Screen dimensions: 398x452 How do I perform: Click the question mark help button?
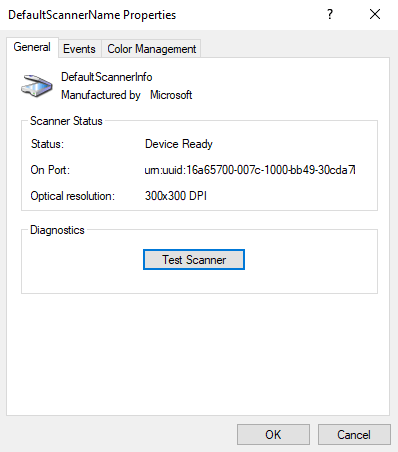coord(330,14)
